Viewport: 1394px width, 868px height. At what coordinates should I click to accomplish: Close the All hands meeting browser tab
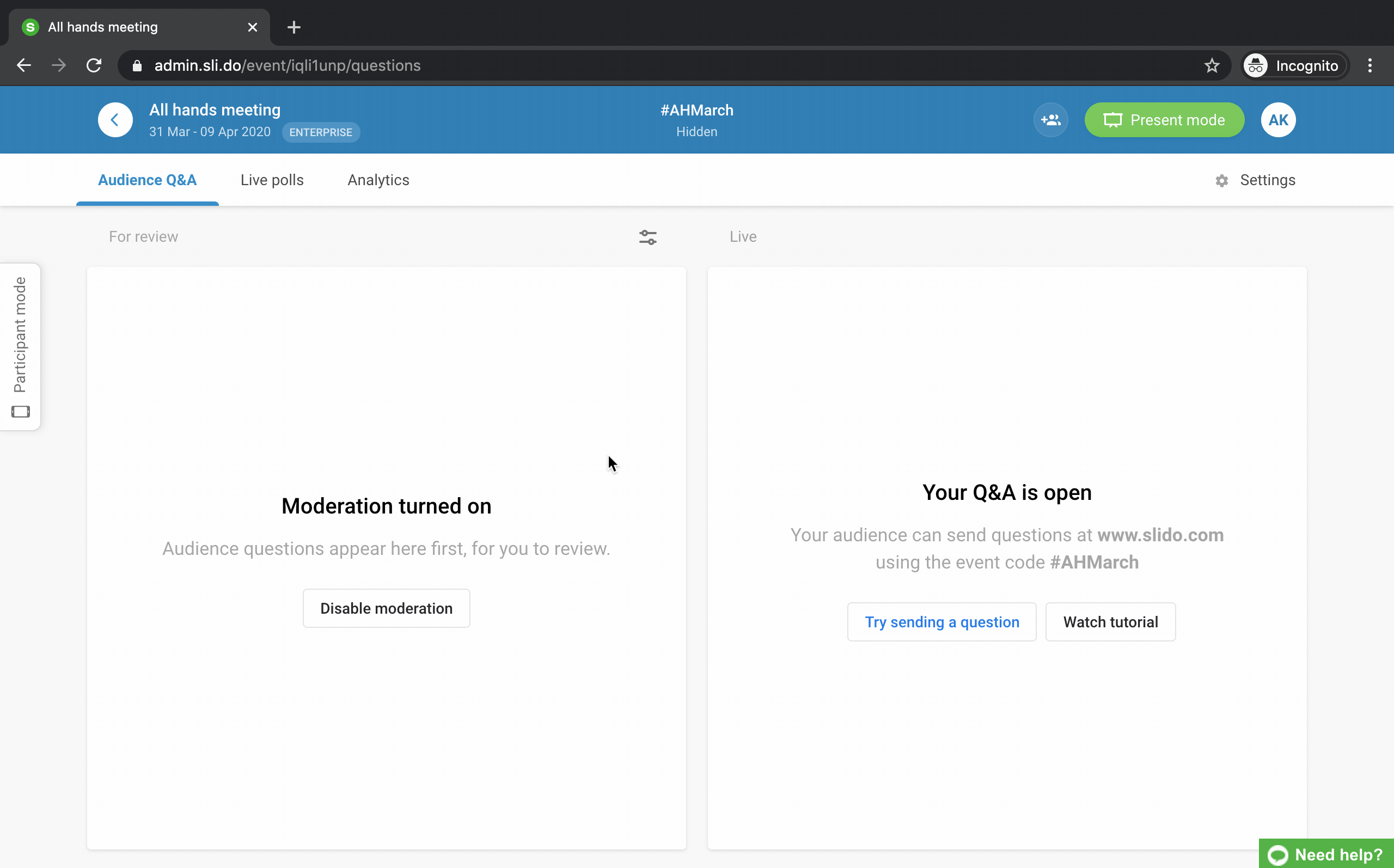[252, 27]
